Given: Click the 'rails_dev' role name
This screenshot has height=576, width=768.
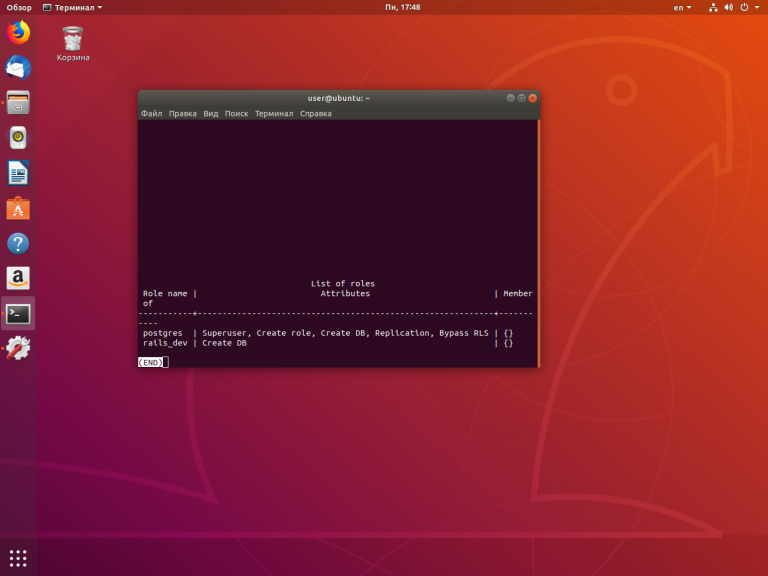Looking at the screenshot, I should coord(165,343).
